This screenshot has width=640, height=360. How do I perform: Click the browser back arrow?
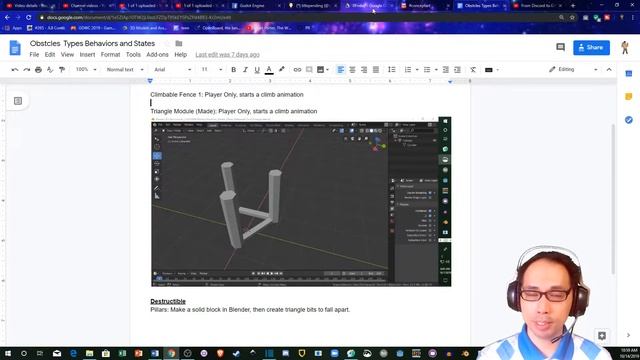7,18
